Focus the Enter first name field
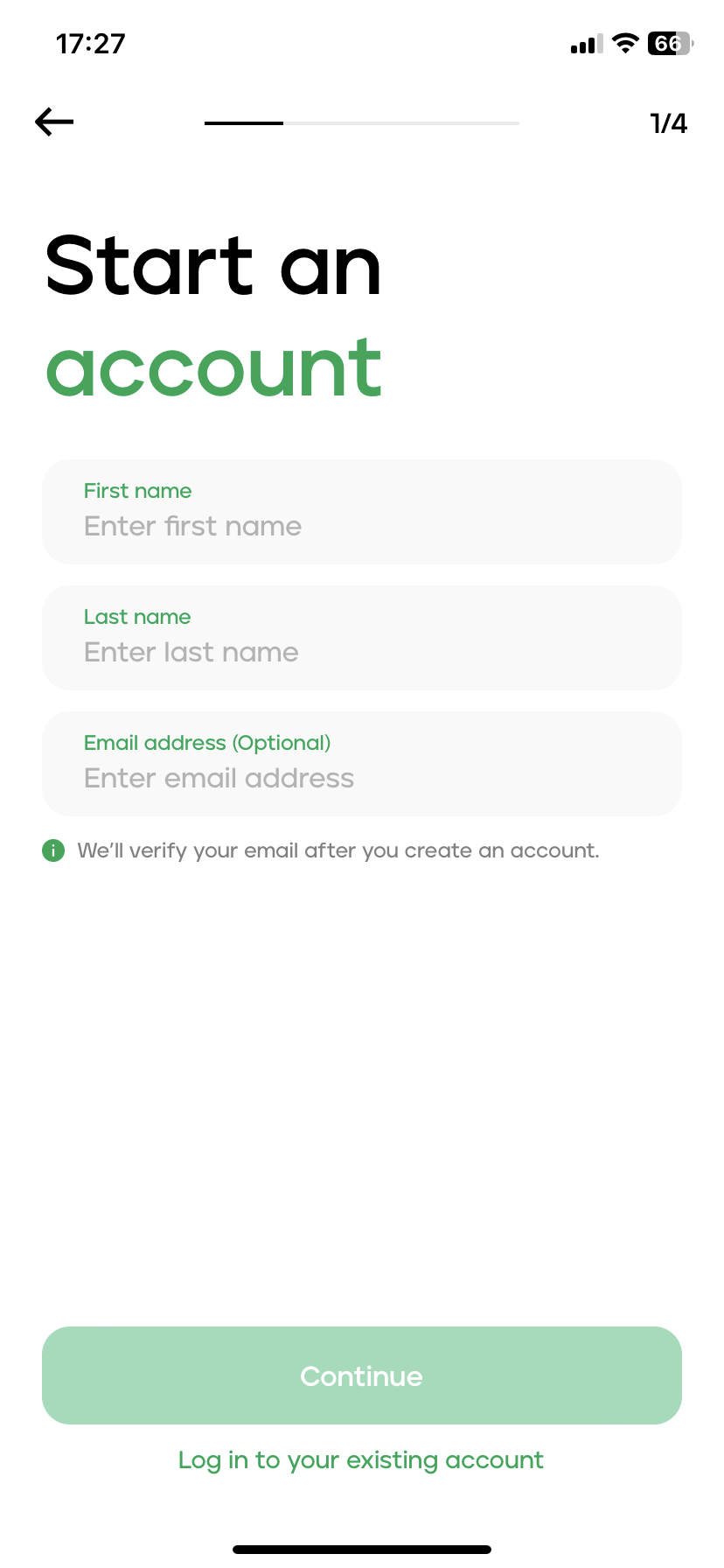Image resolution: width=724 pixels, height=1568 pixels. point(362,527)
